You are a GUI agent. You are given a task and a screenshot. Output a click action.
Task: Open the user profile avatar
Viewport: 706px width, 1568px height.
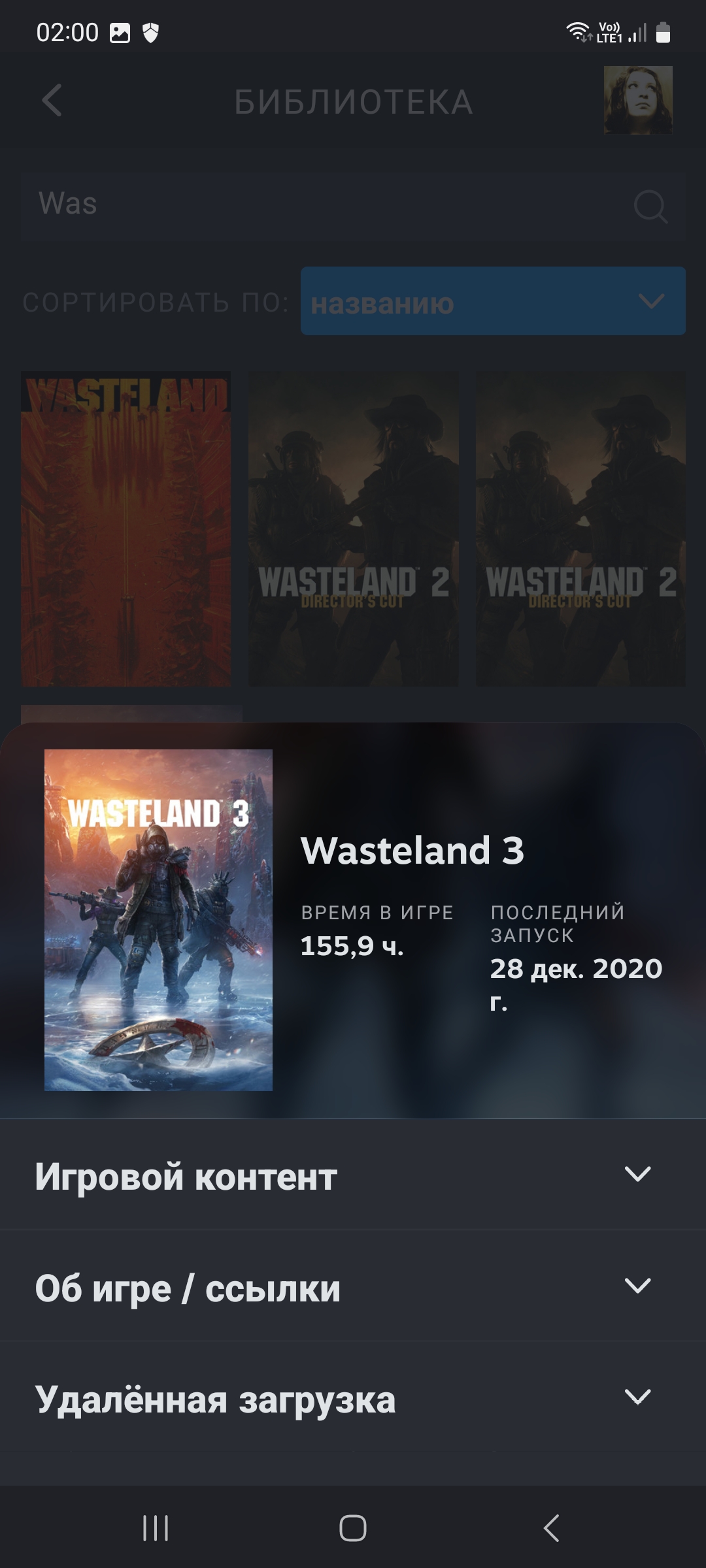(x=638, y=100)
